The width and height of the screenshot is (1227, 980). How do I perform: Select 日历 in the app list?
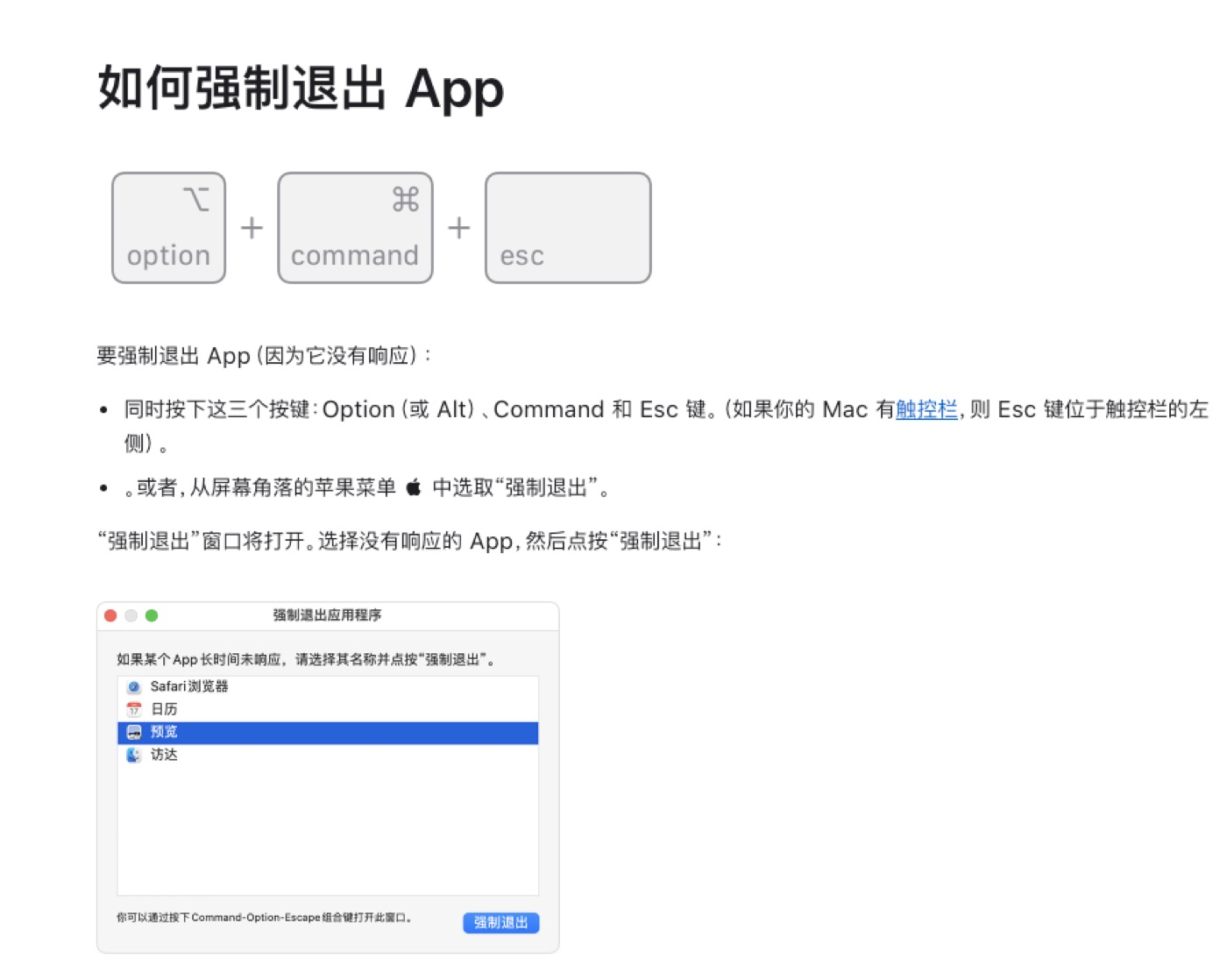pyautogui.click(x=328, y=710)
